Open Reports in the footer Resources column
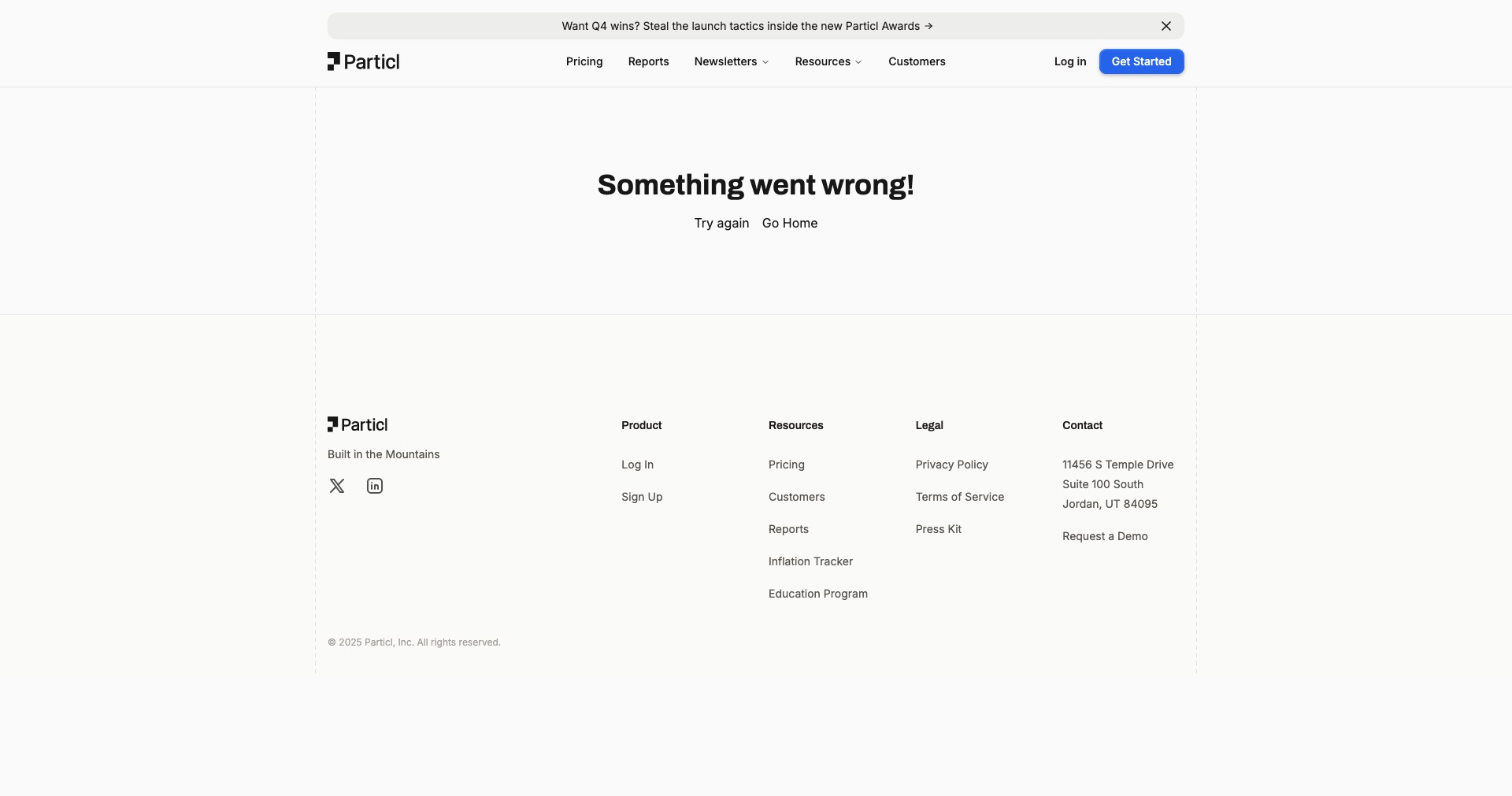Viewport: 1512px width, 796px height. pos(788,529)
